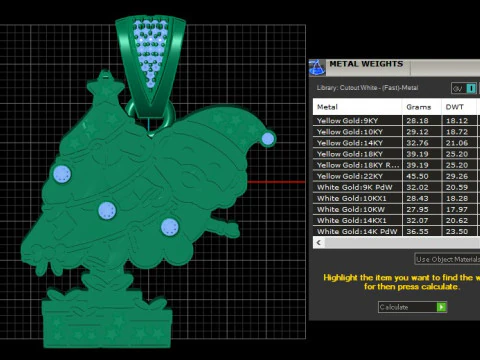Click the 36.55 grams value
This screenshot has height=360, width=480.
click(417, 231)
